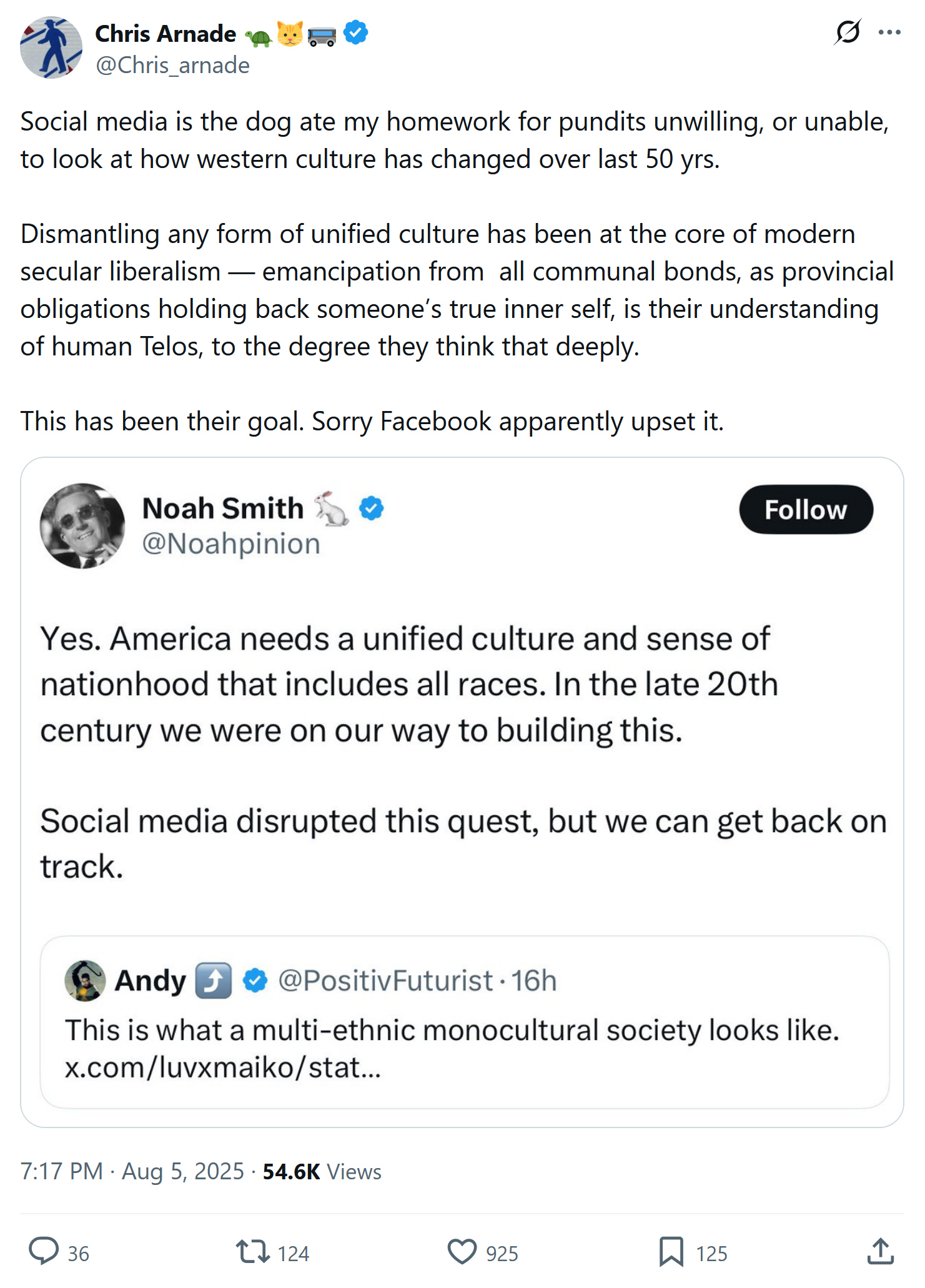Click Chris Arnade's blue verified badge

tap(356, 32)
